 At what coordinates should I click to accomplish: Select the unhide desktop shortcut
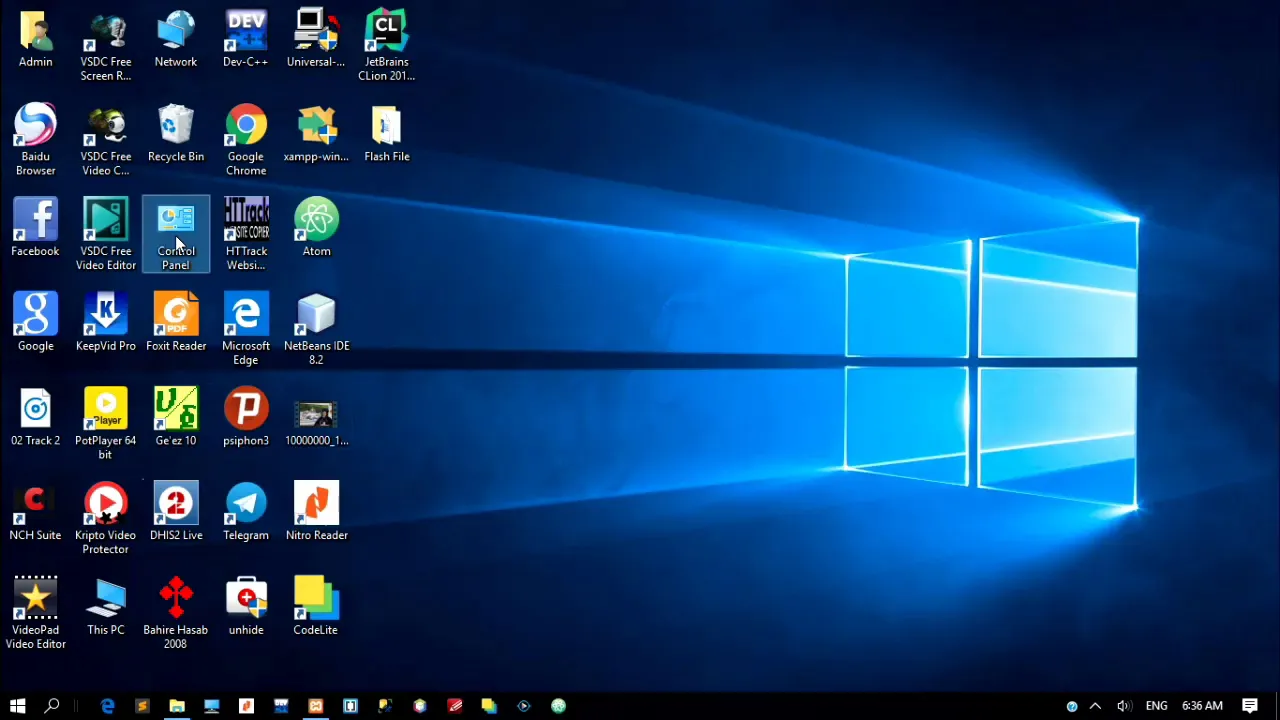[x=246, y=607]
